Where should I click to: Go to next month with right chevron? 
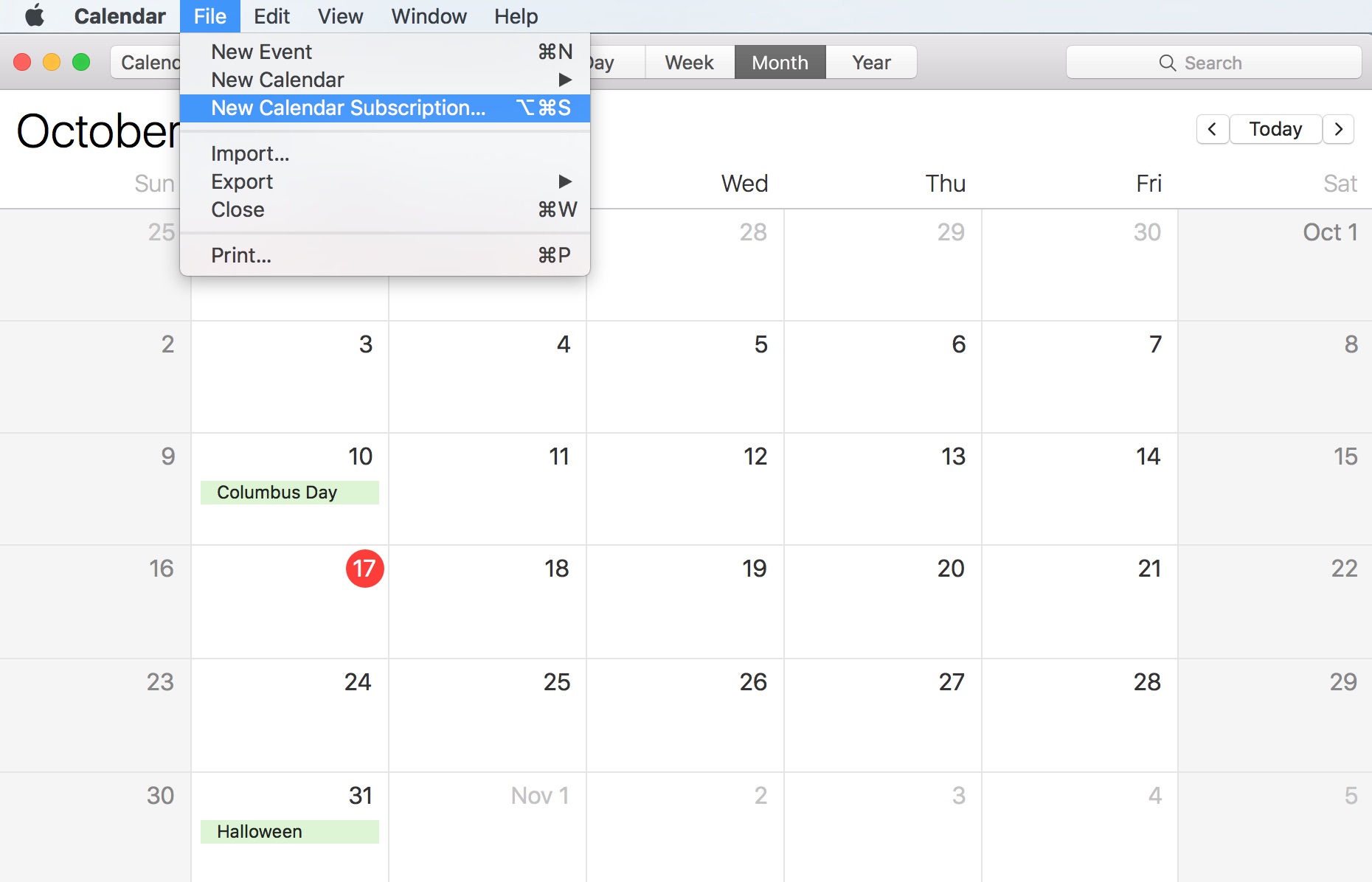click(x=1338, y=129)
